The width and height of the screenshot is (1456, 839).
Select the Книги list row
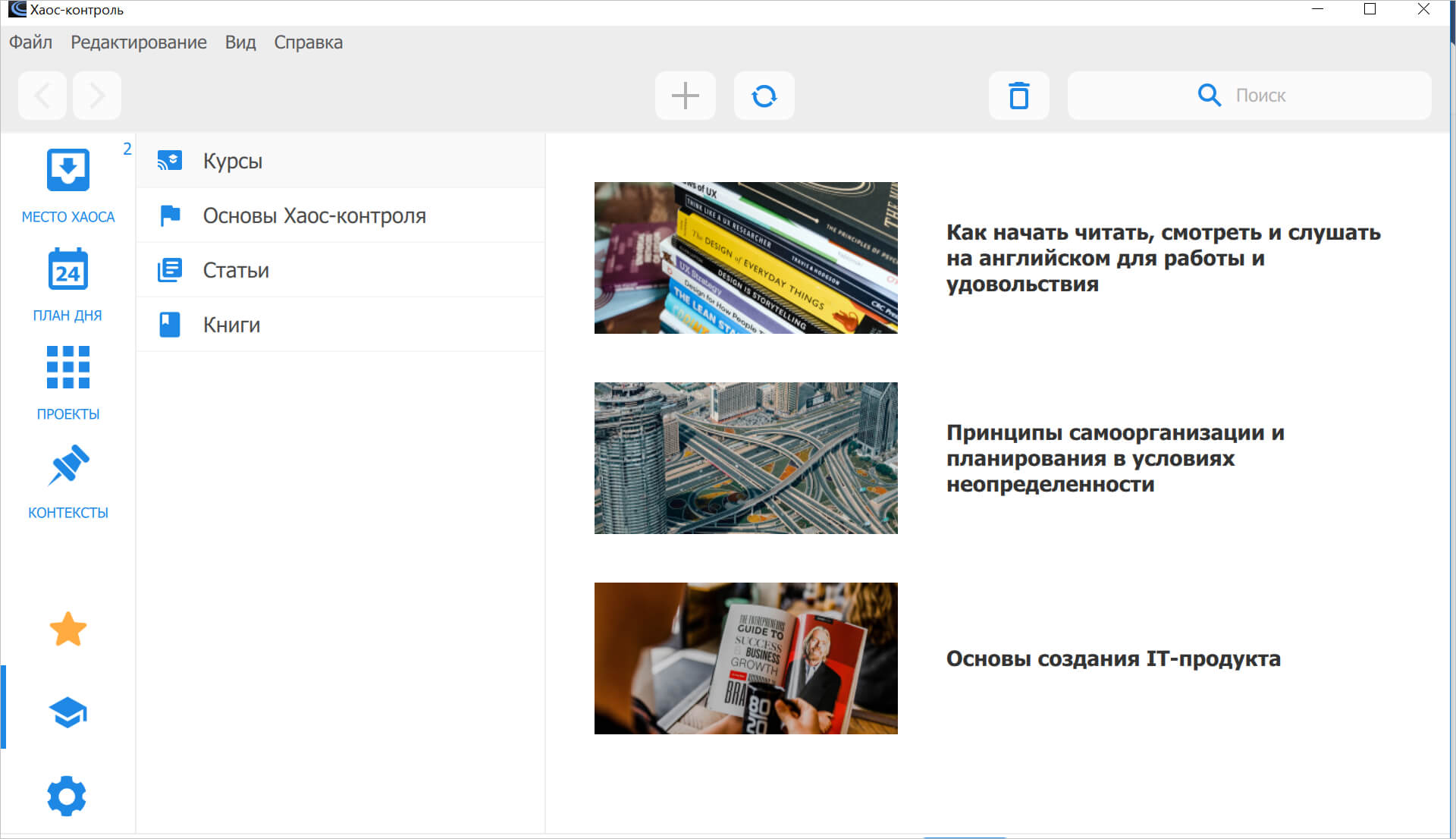tap(340, 325)
